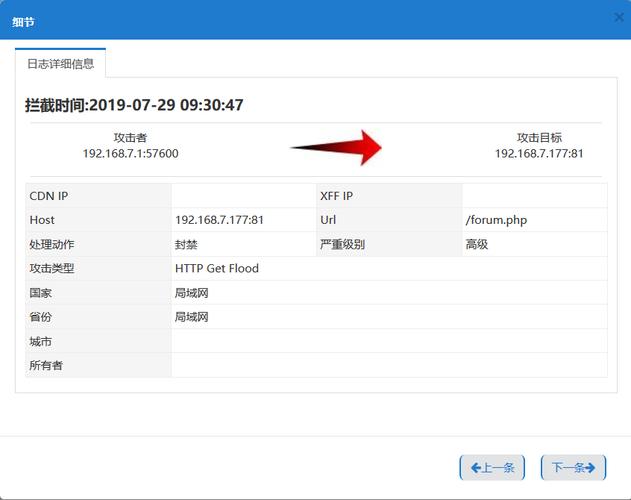Viewport: 631px width, 500px height.
Task: Click the 城市 label cell
Action: [x=99, y=341]
